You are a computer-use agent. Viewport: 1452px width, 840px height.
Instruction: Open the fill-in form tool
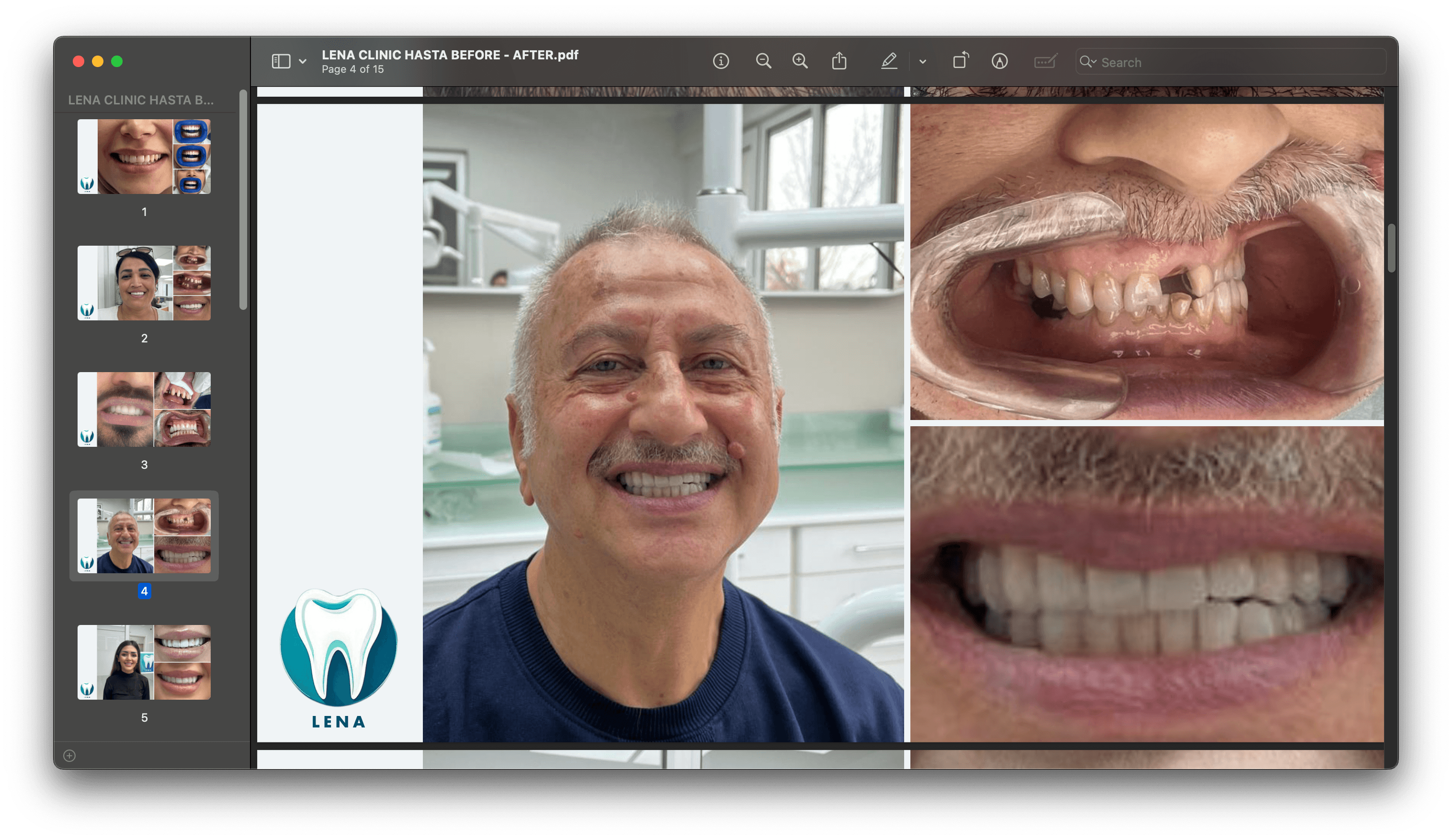(x=1045, y=61)
